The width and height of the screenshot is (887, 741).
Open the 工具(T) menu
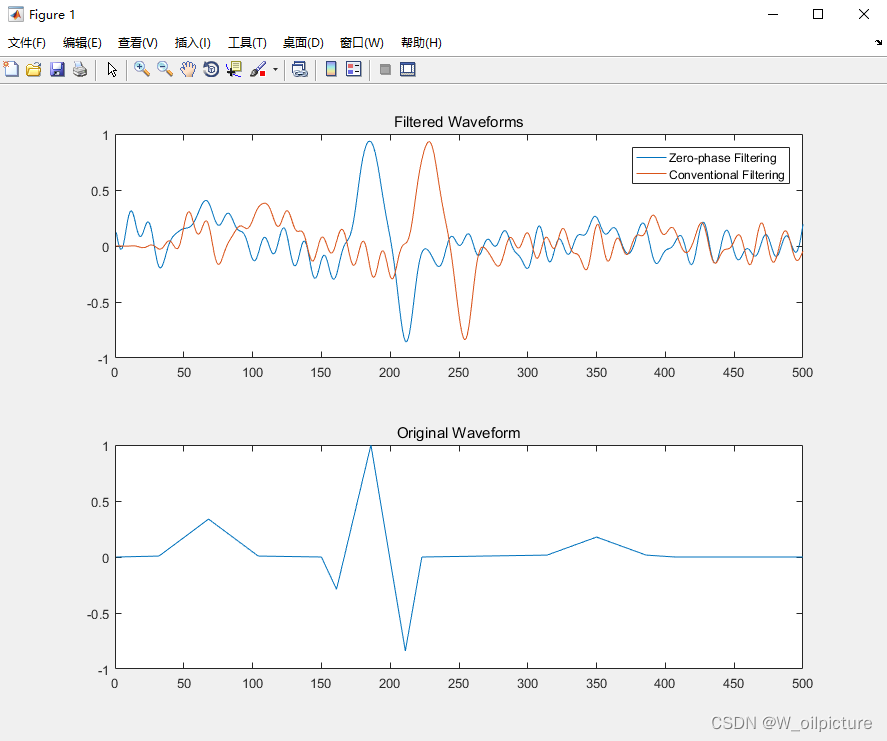coord(247,43)
